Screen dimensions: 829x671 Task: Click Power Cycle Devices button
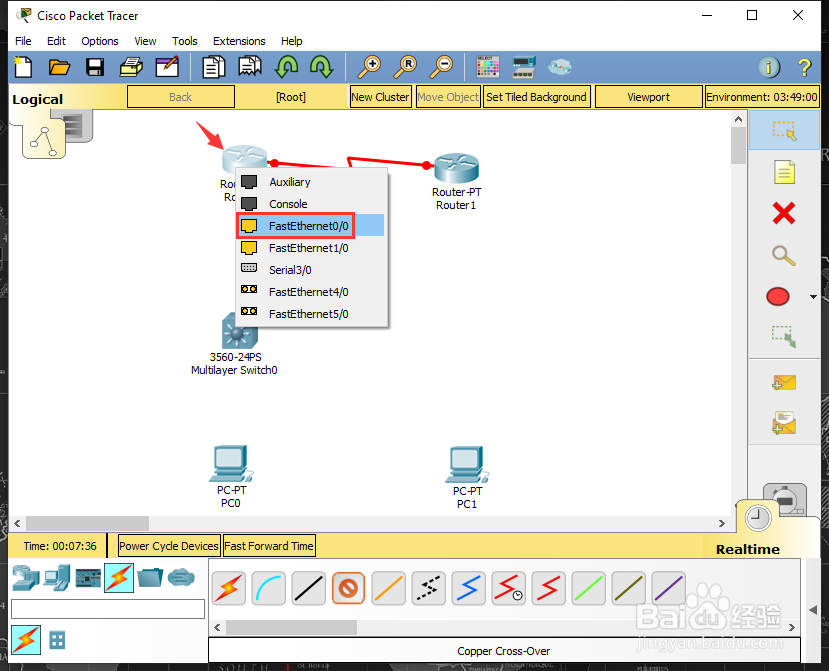coord(169,546)
